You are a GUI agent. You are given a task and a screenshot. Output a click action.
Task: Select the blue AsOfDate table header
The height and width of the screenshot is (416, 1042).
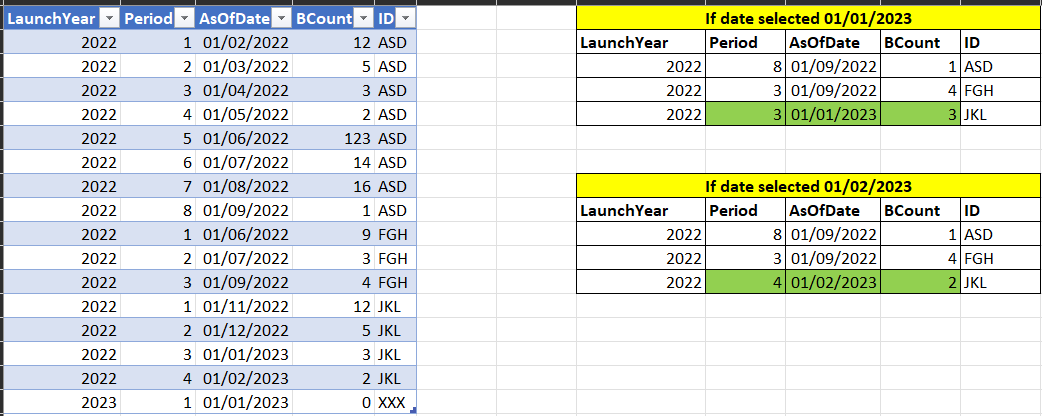(244, 19)
